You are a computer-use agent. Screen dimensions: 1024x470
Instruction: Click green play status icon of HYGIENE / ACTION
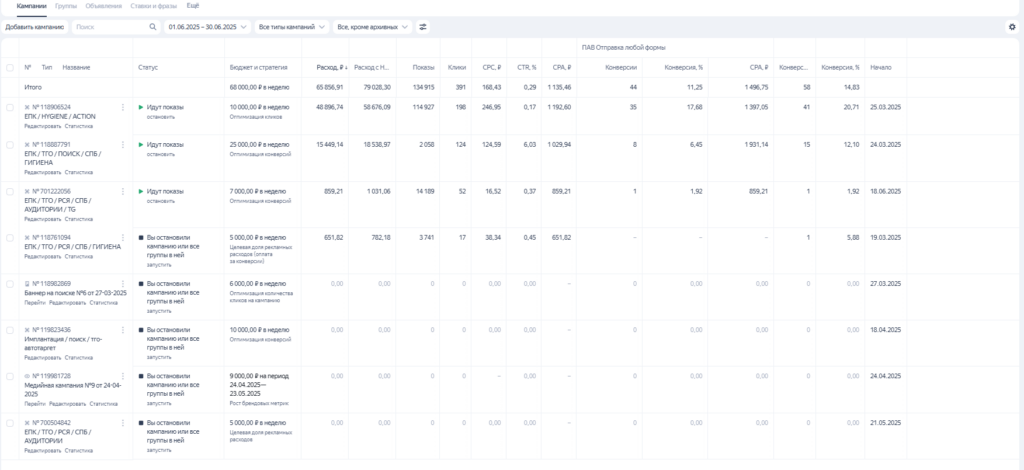(141, 107)
